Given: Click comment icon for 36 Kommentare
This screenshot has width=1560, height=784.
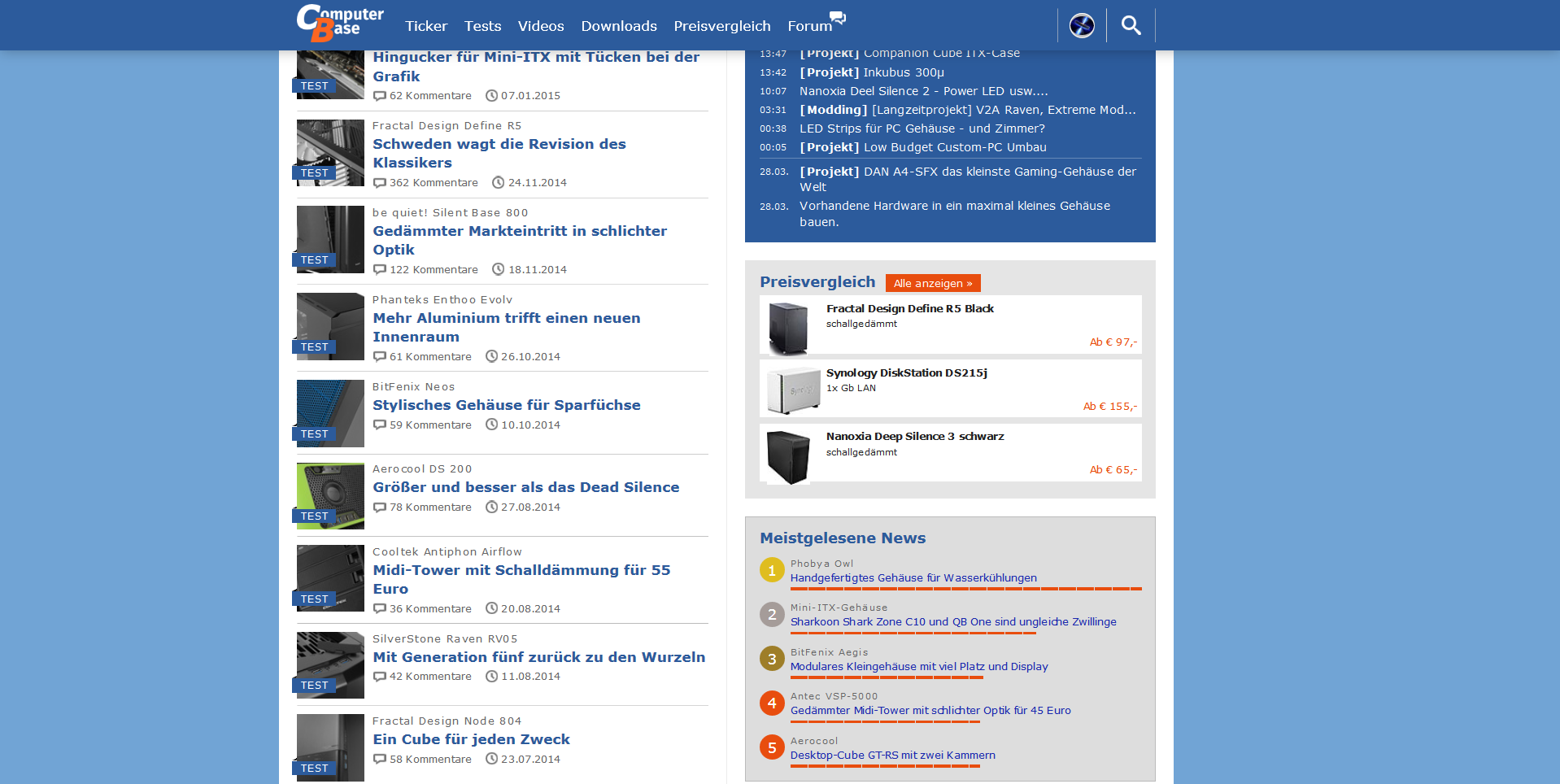Looking at the screenshot, I should [380, 609].
